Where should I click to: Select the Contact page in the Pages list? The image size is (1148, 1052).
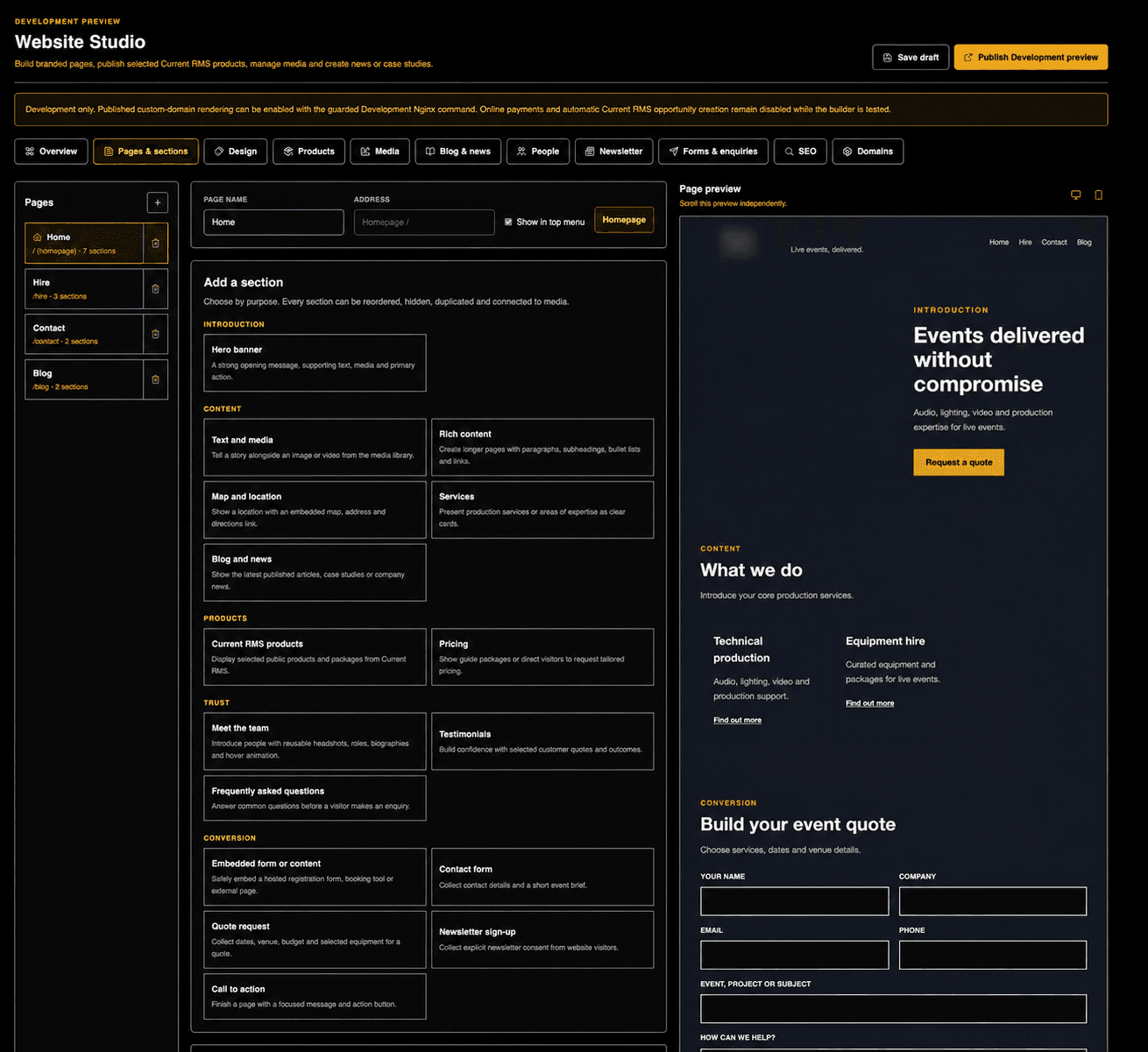(x=84, y=334)
